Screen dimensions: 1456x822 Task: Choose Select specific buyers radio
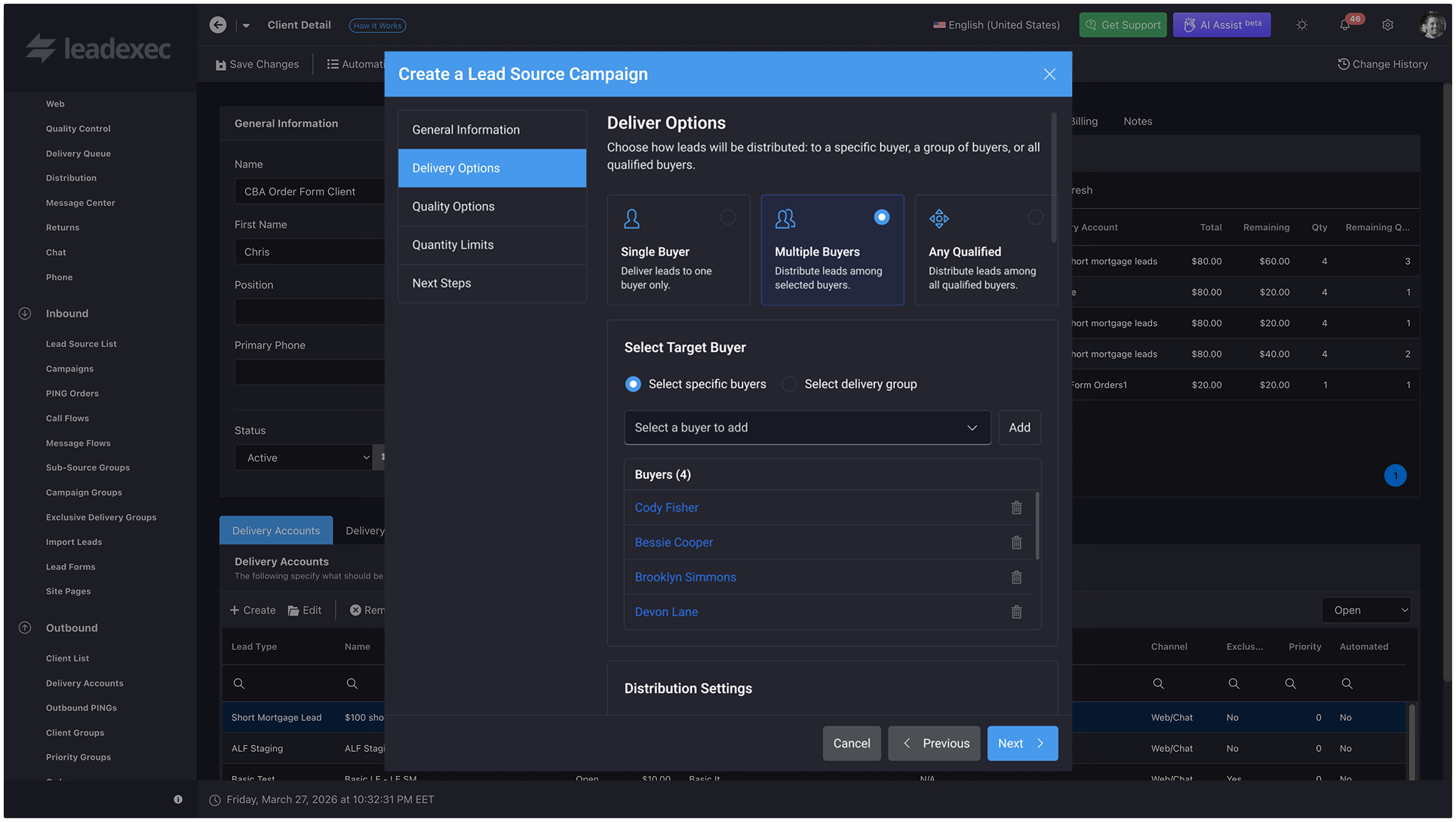[633, 384]
